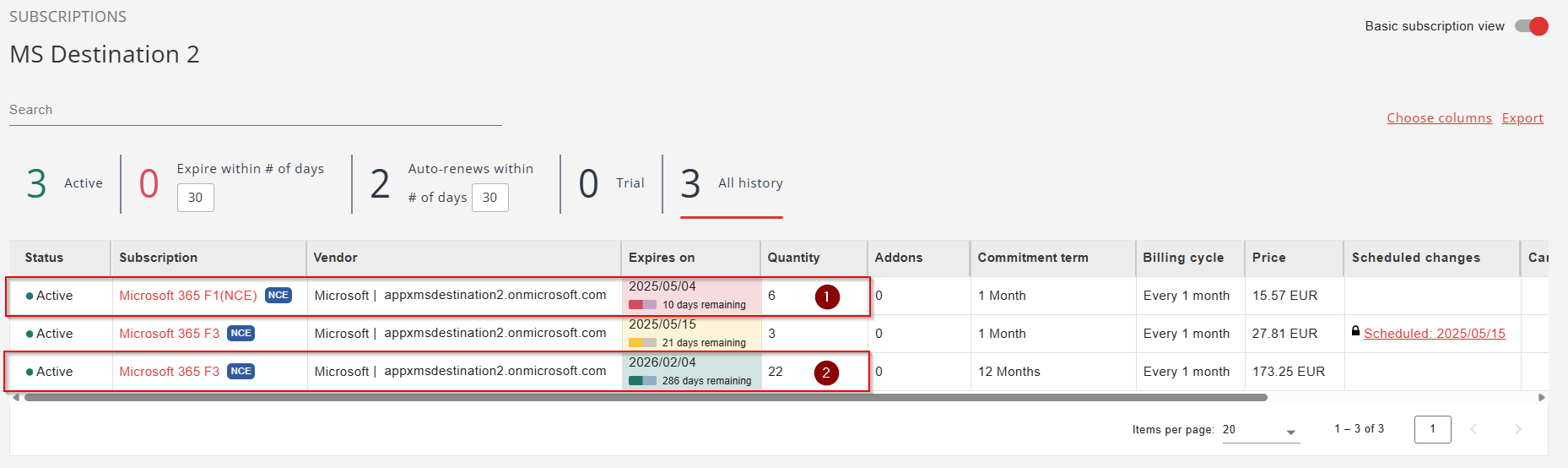Go to previous page arrow
The width and height of the screenshot is (1568, 468).
coord(1473,429)
